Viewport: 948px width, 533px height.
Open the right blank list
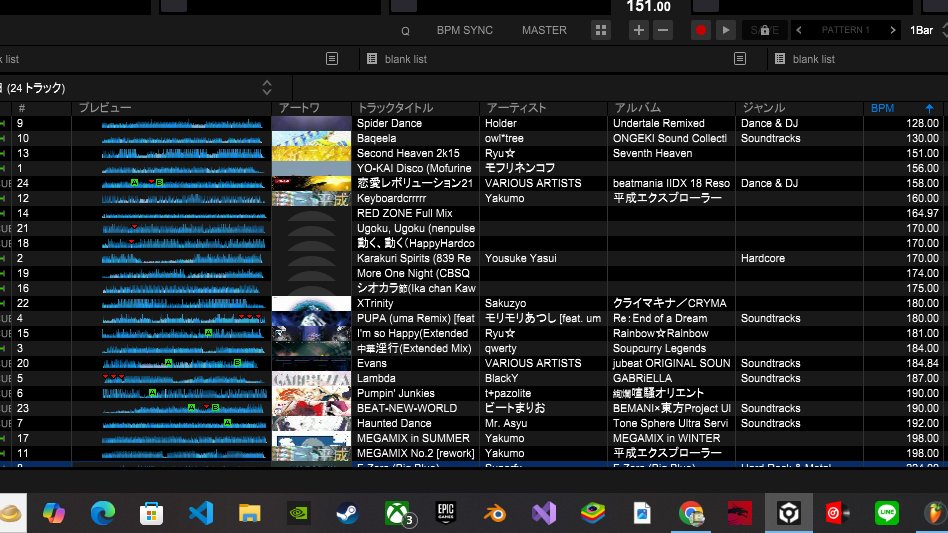click(x=814, y=59)
